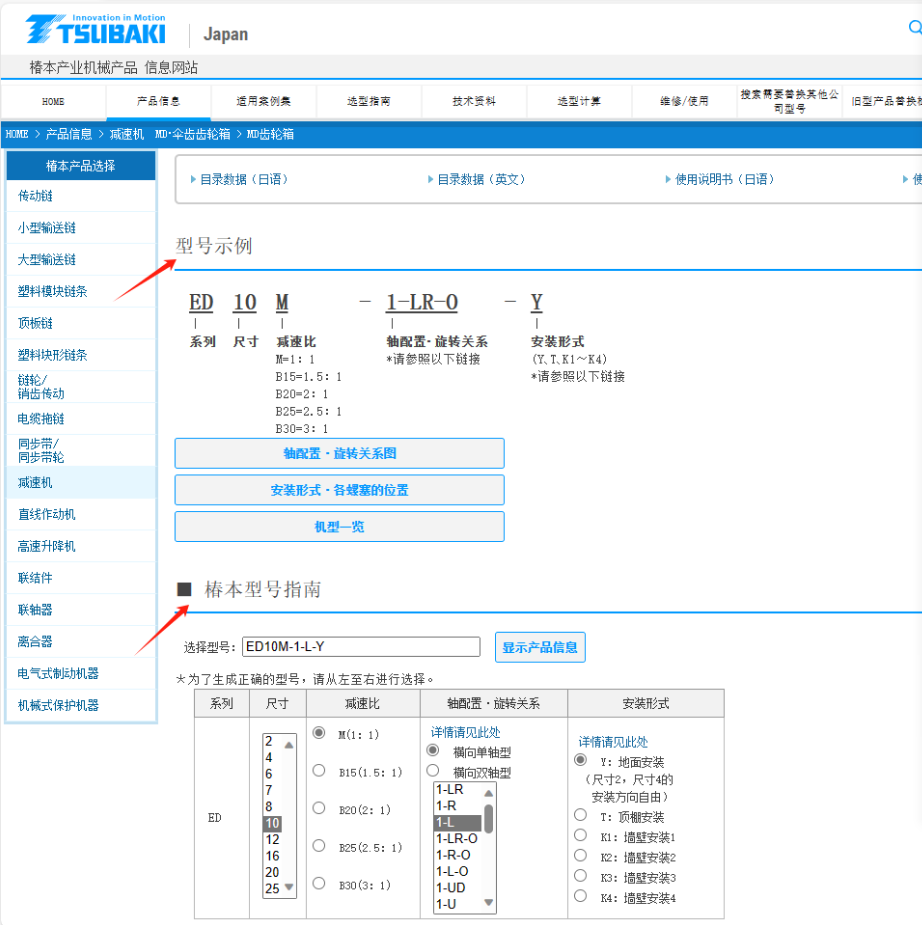Select B30(3:1) reduction ratio

click(x=320, y=884)
